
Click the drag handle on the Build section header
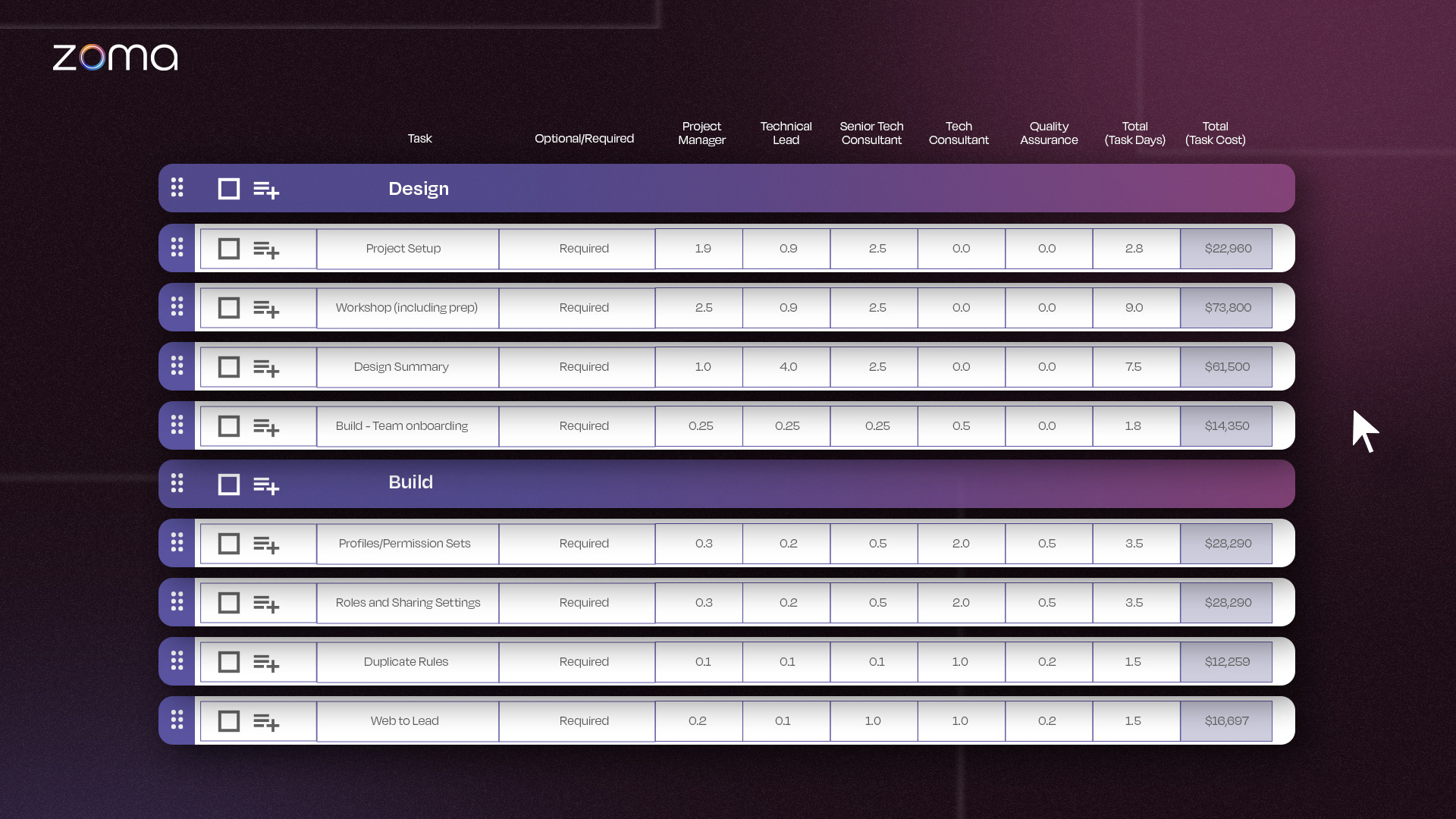point(177,484)
